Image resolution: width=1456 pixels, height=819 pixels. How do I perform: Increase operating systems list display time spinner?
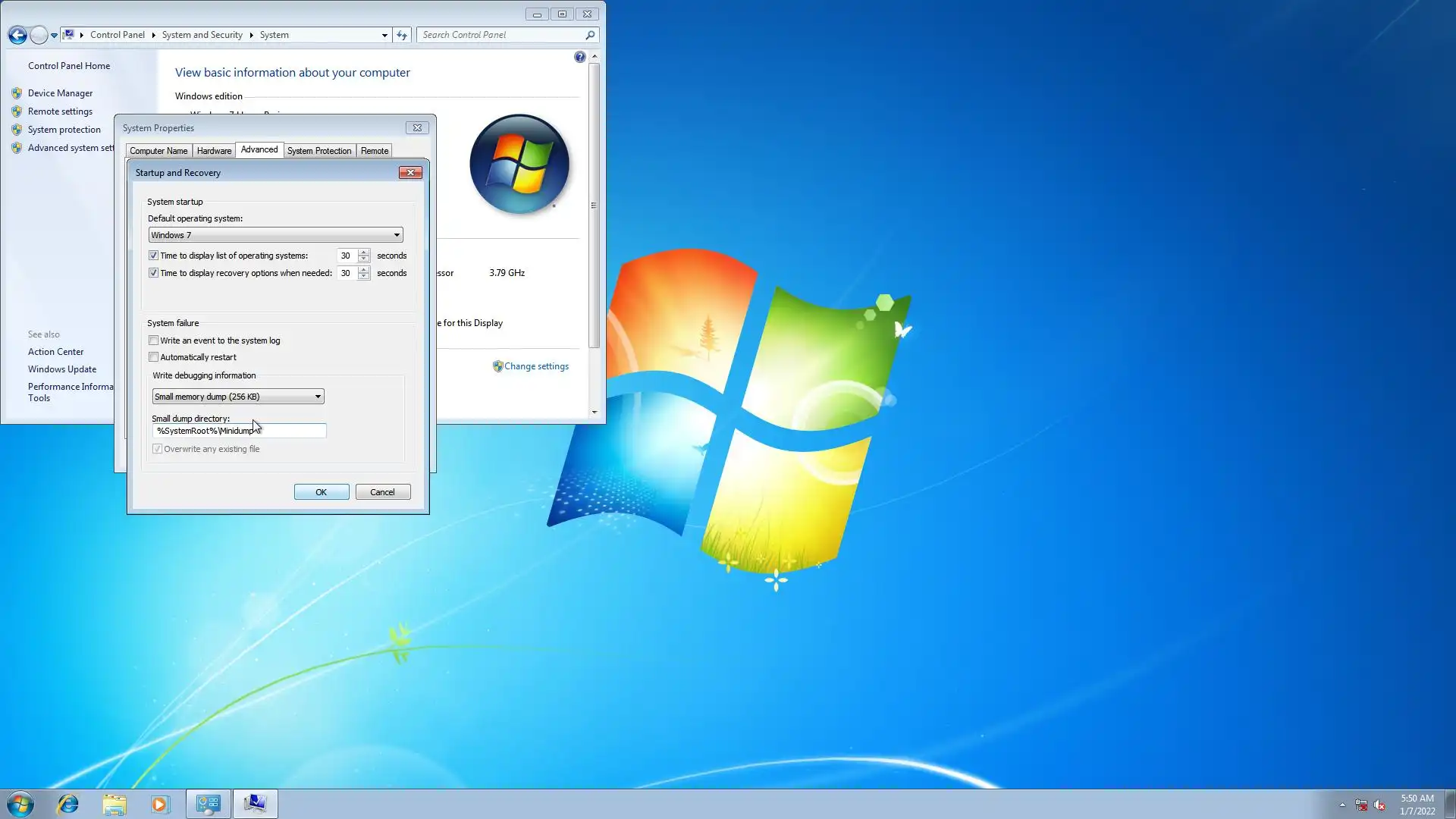364,252
